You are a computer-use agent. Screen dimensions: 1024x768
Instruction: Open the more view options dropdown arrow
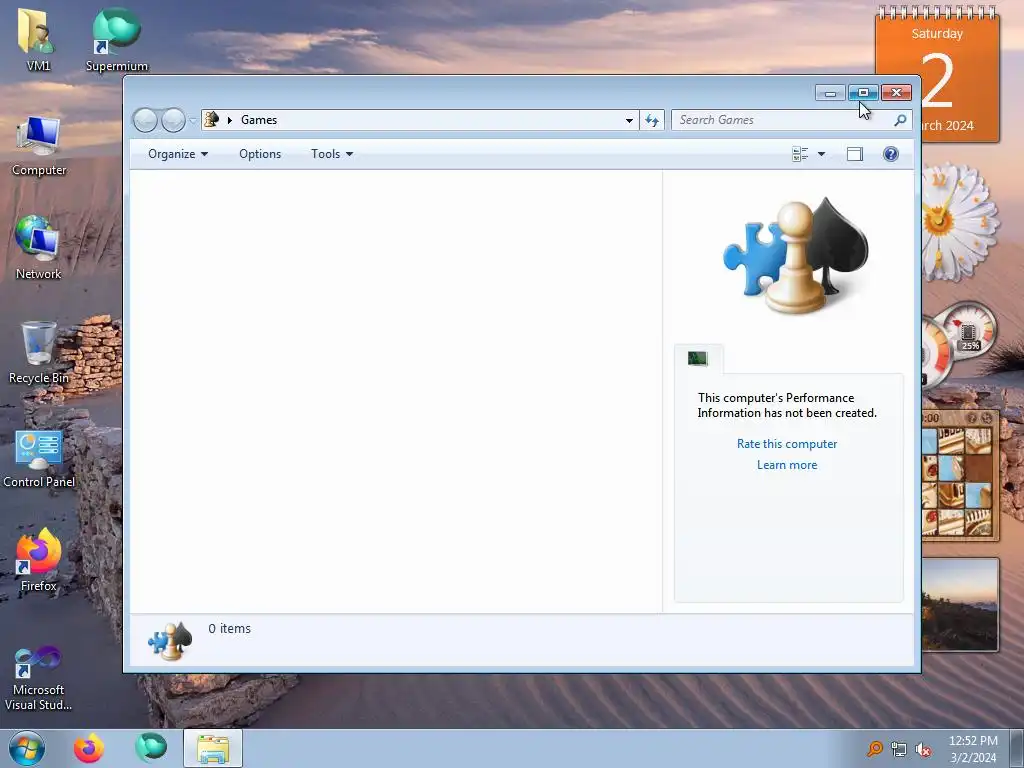click(x=822, y=154)
